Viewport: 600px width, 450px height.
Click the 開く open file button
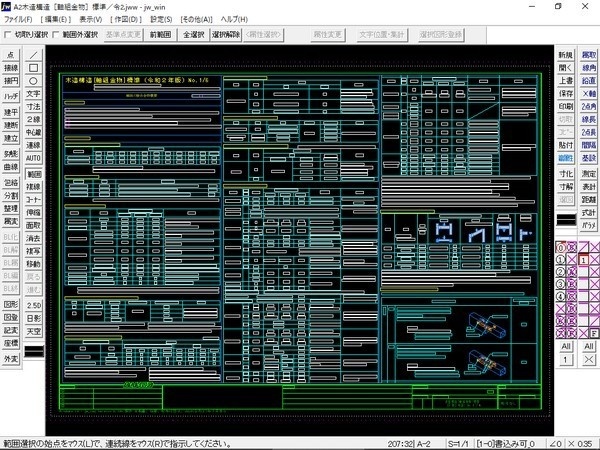[x=566, y=68]
